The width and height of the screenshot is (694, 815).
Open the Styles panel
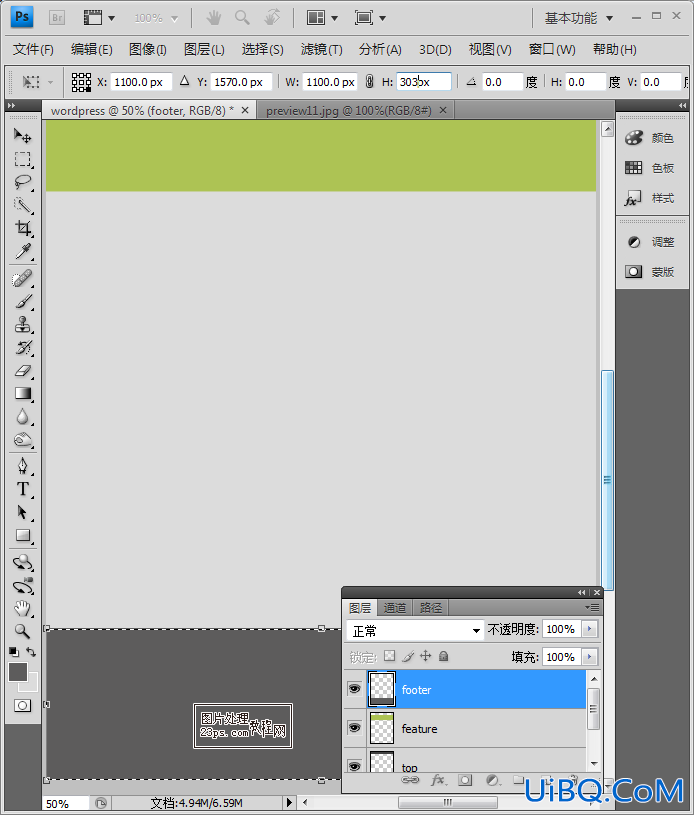click(649, 198)
